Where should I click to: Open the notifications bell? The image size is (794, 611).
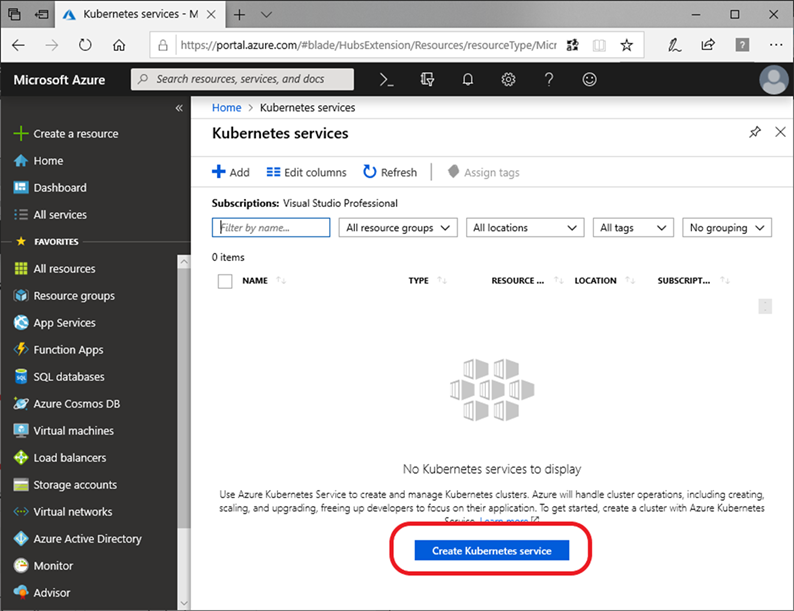pos(468,79)
